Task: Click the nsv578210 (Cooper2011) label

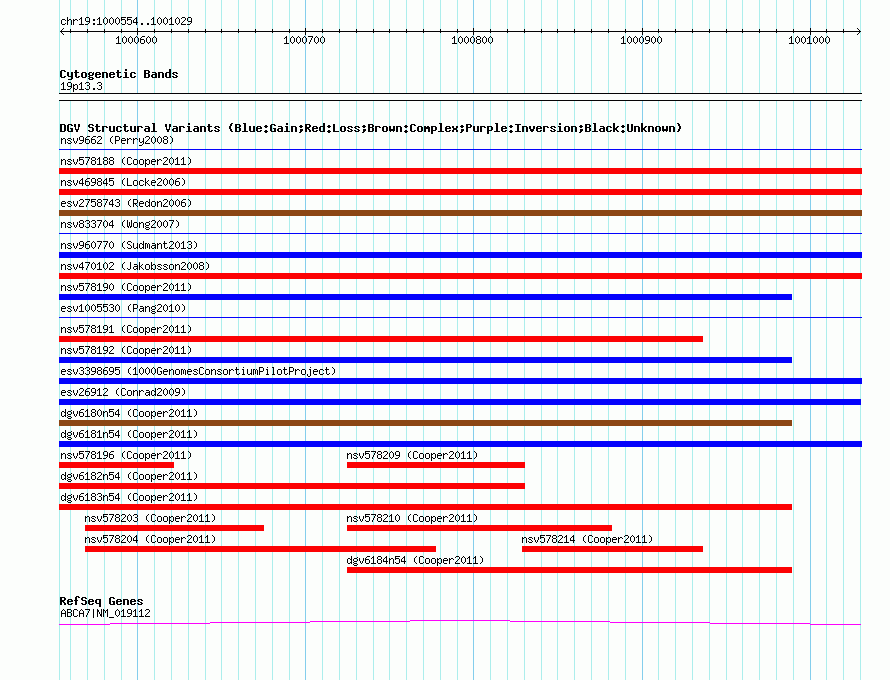Action: point(412,518)
